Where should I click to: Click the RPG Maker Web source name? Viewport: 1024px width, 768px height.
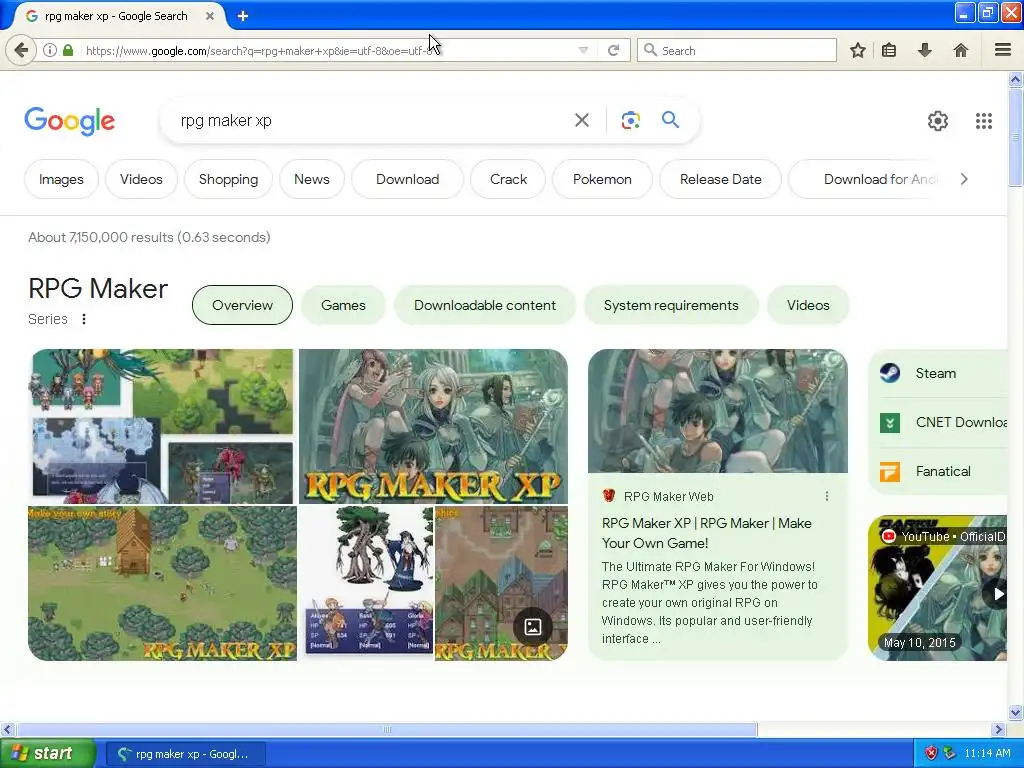click(668, 496)
